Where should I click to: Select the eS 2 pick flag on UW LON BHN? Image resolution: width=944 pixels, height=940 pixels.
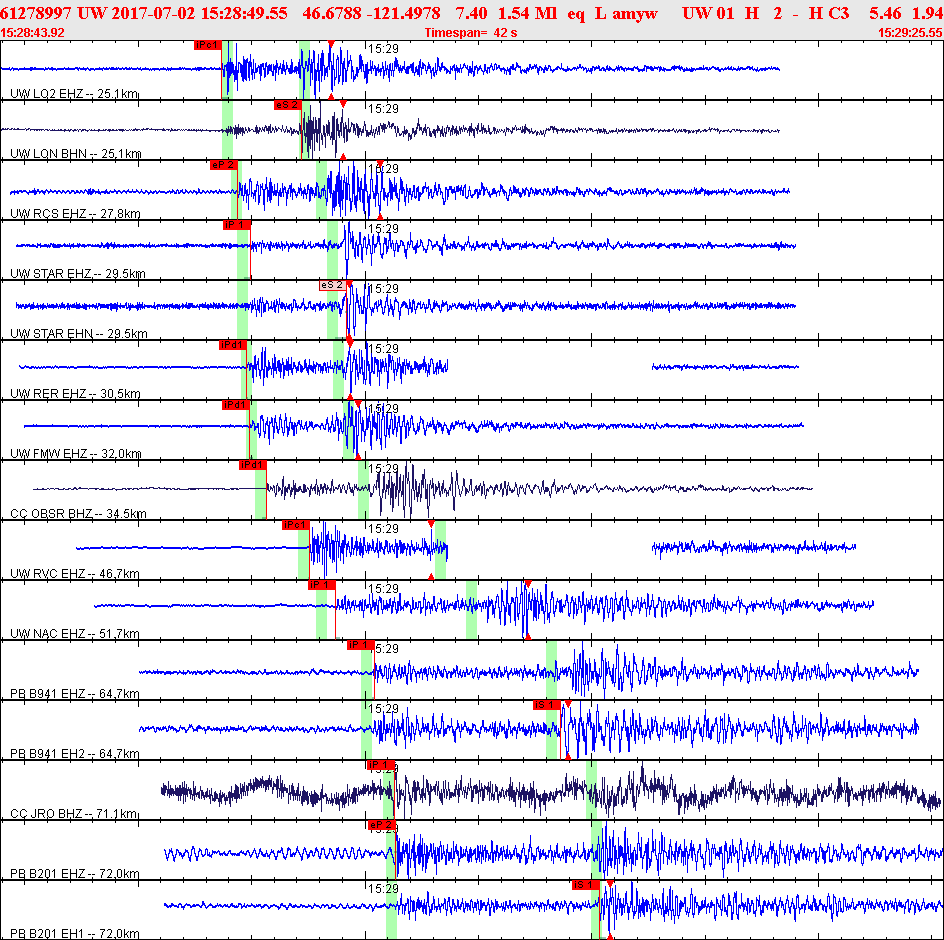coord(287,105)
